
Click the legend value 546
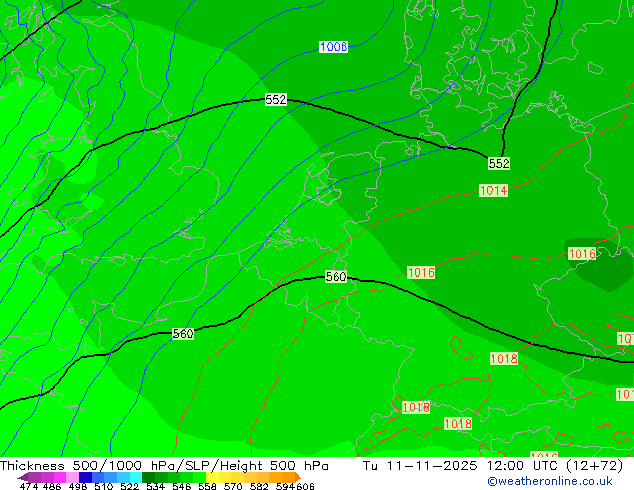[181, 486]
